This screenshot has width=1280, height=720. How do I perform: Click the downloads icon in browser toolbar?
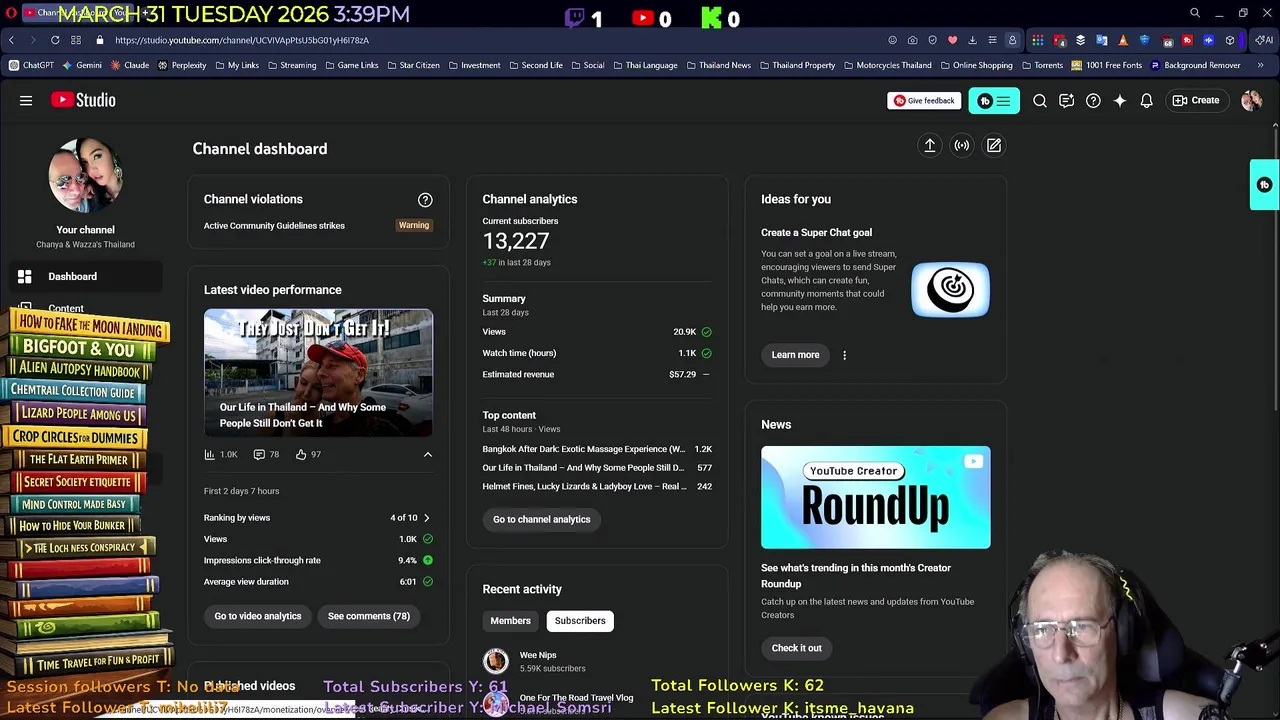click(972, 40)
